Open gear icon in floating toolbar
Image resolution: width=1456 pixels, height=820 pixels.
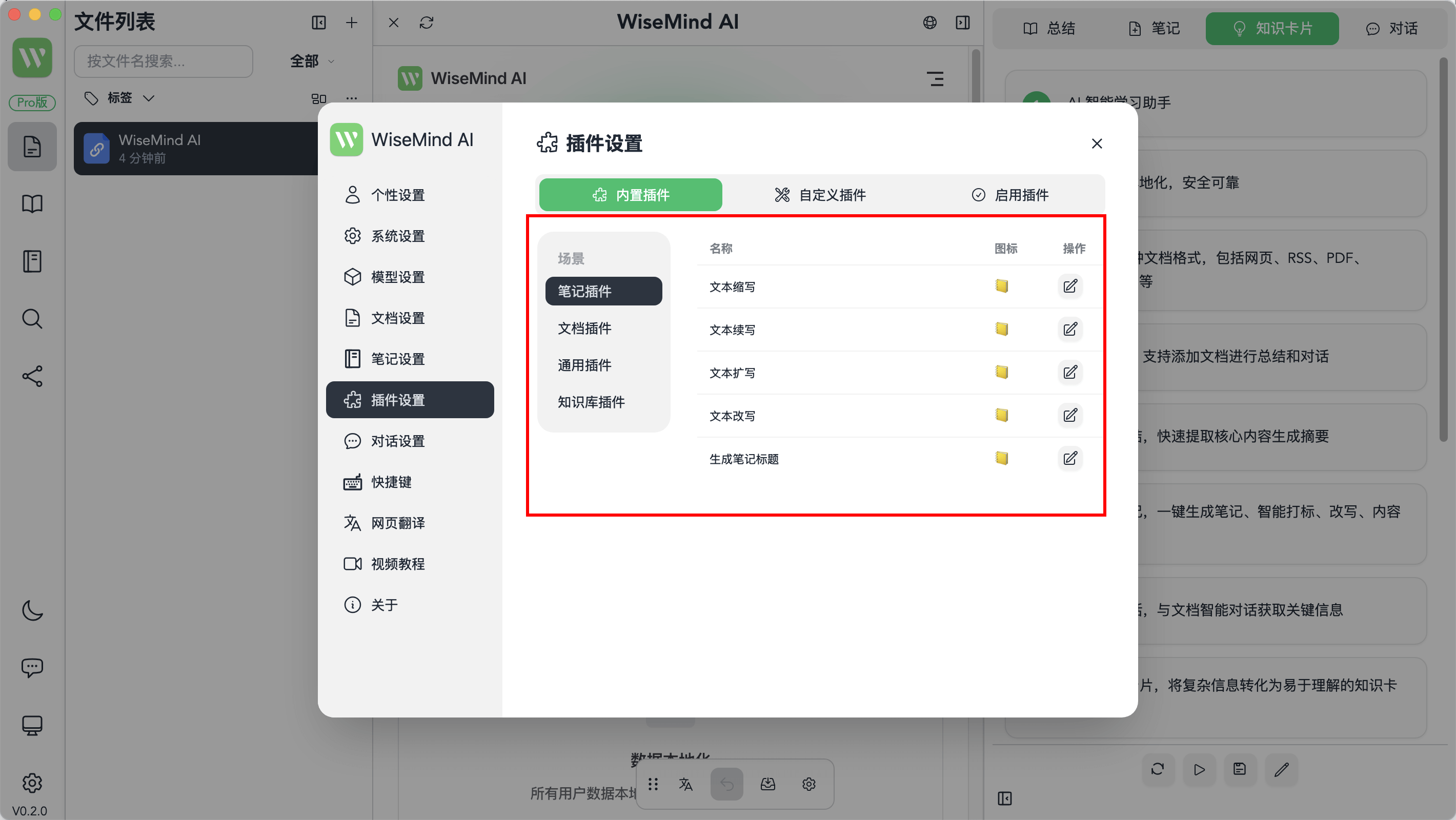coord(809,785)
